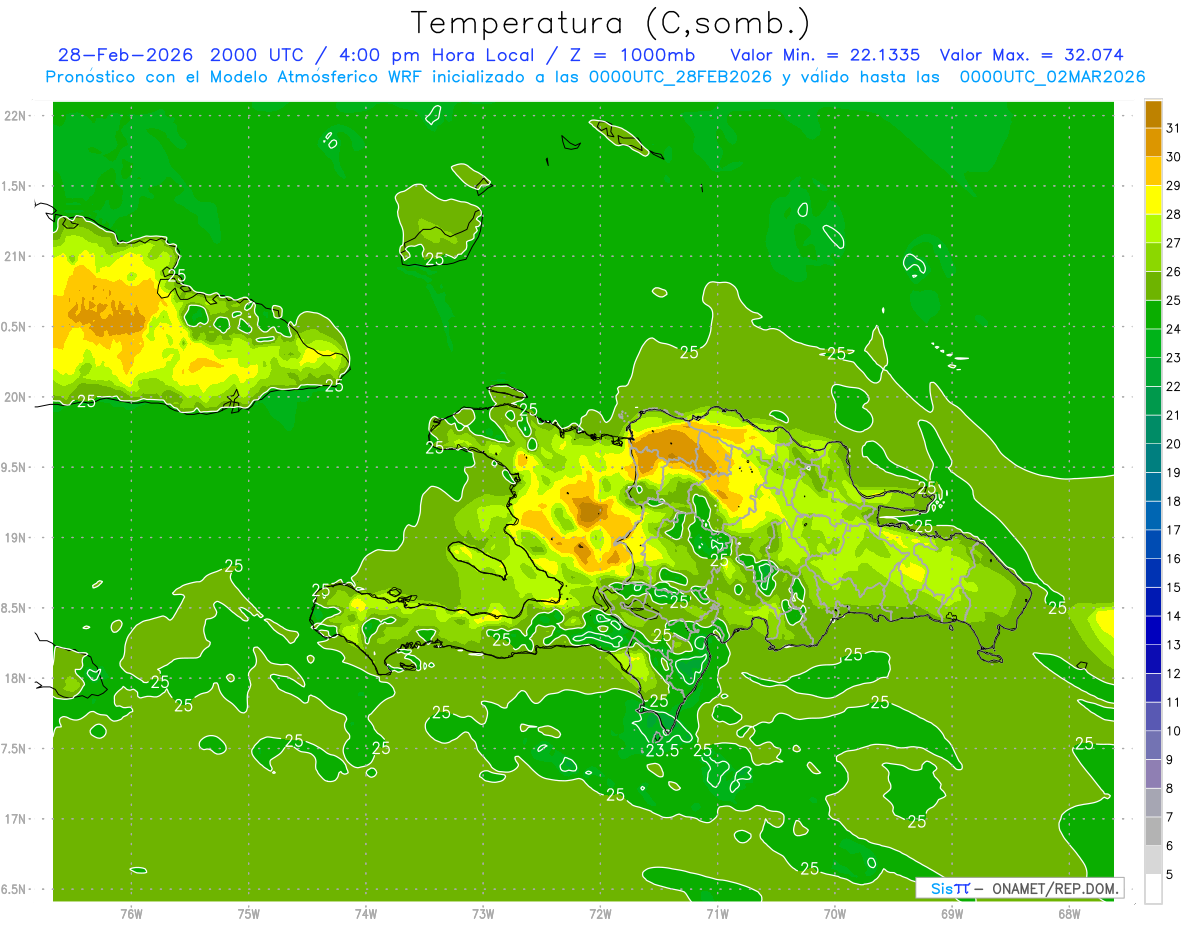1200x927 pixels.
Task: Click 'Valor Max. = 32.074' in the header
Action: 1033,55
